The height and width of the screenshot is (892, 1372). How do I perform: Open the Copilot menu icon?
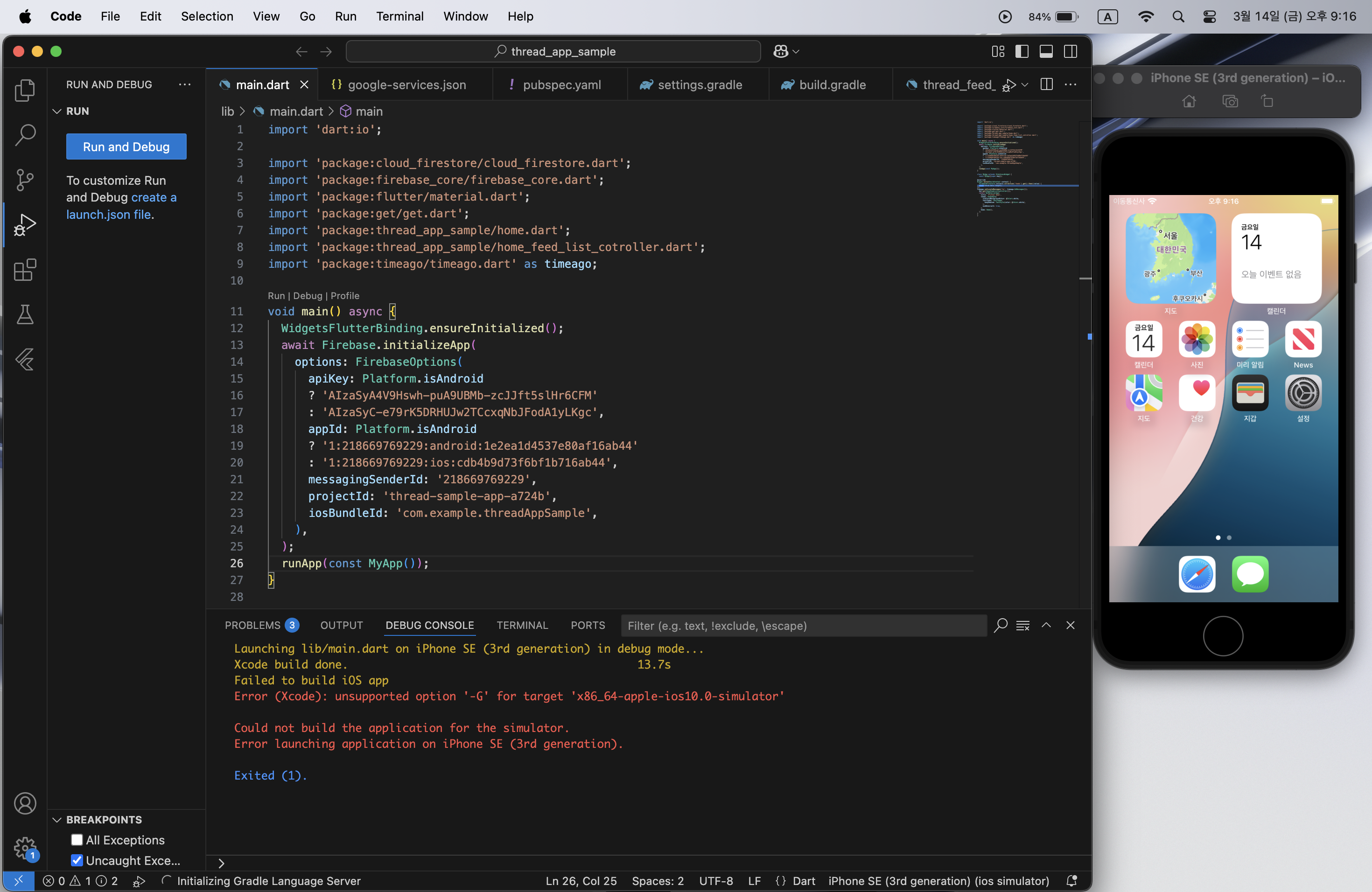pos(786,52)
